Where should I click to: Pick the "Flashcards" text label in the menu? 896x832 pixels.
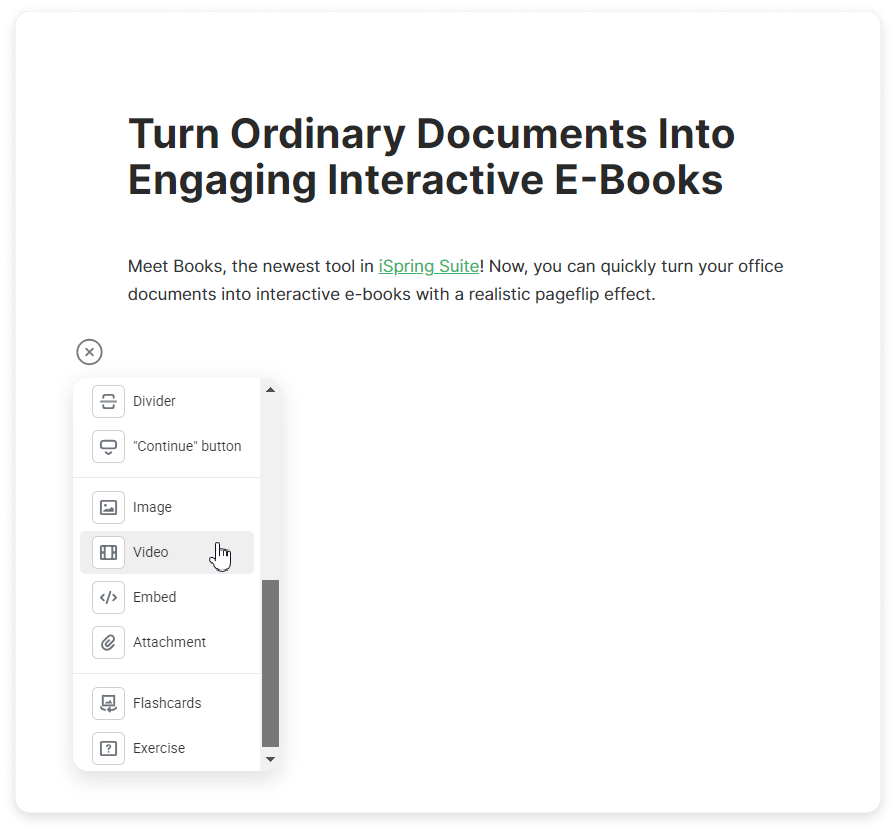click(167, 703)
